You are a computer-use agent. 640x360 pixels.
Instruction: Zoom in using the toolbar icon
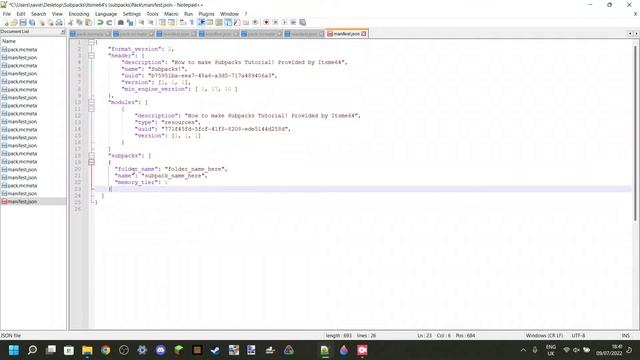click(x=141, y=22)
